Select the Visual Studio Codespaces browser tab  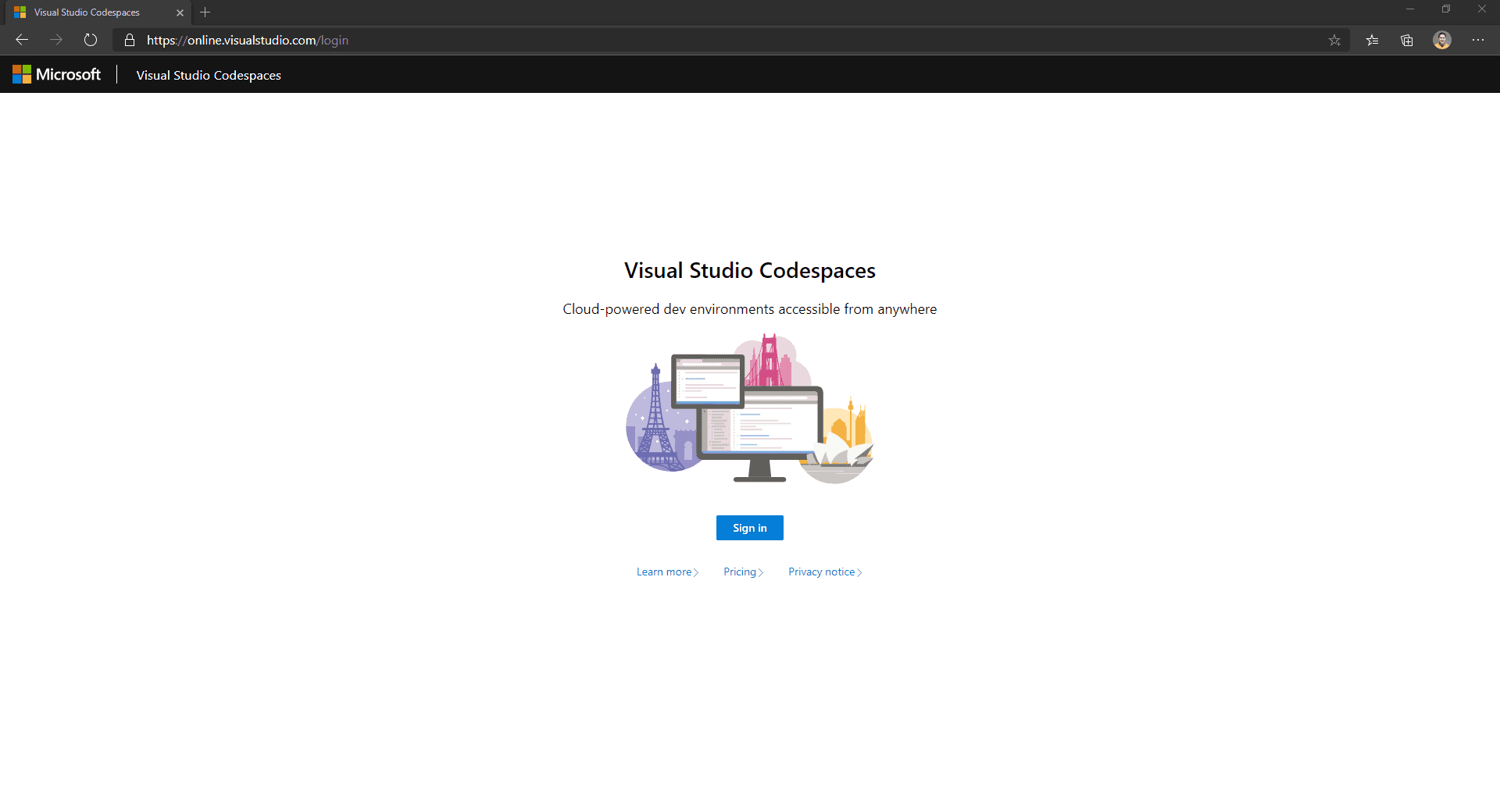point(98,12)
